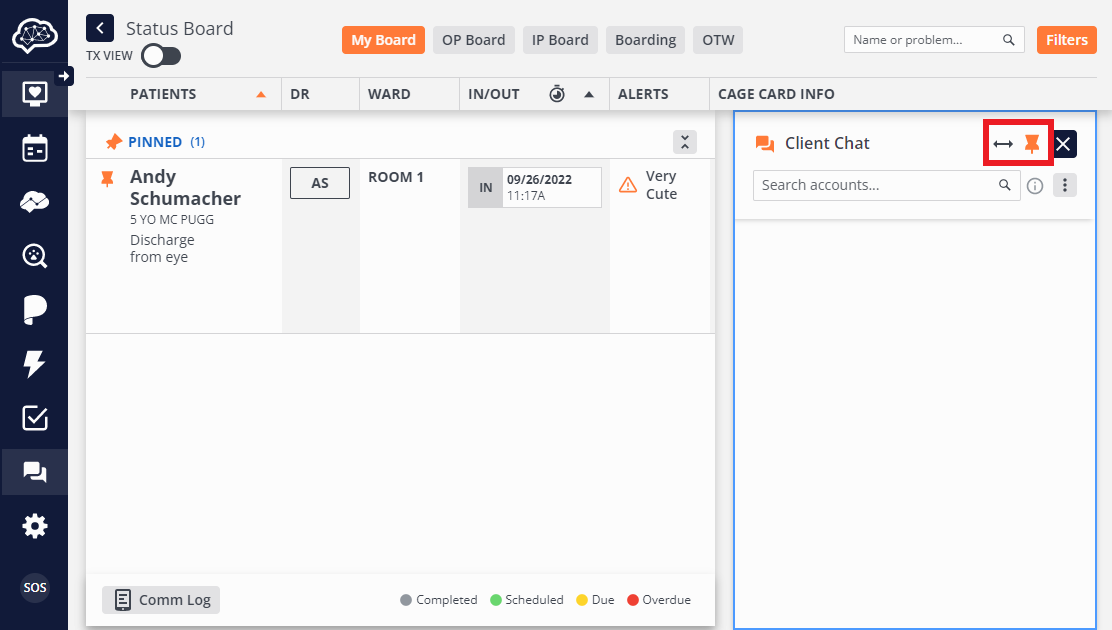Click the SOS button in the sidebar
The height and width of the screenshot is (630, 1112).
coord(35,587)
